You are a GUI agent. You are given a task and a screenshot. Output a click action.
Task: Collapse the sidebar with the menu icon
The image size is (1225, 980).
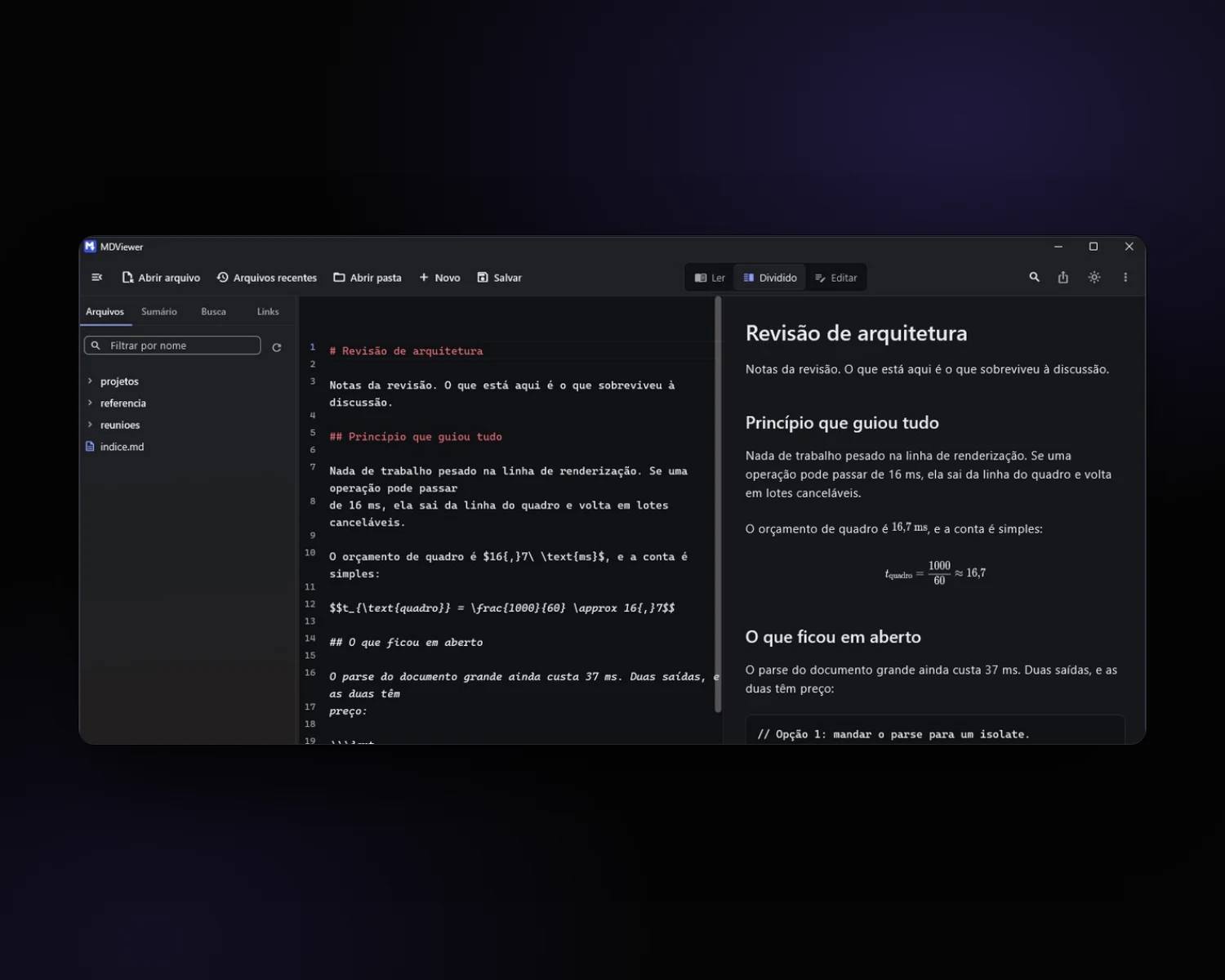pyautogui.click(x=96, y=278)
